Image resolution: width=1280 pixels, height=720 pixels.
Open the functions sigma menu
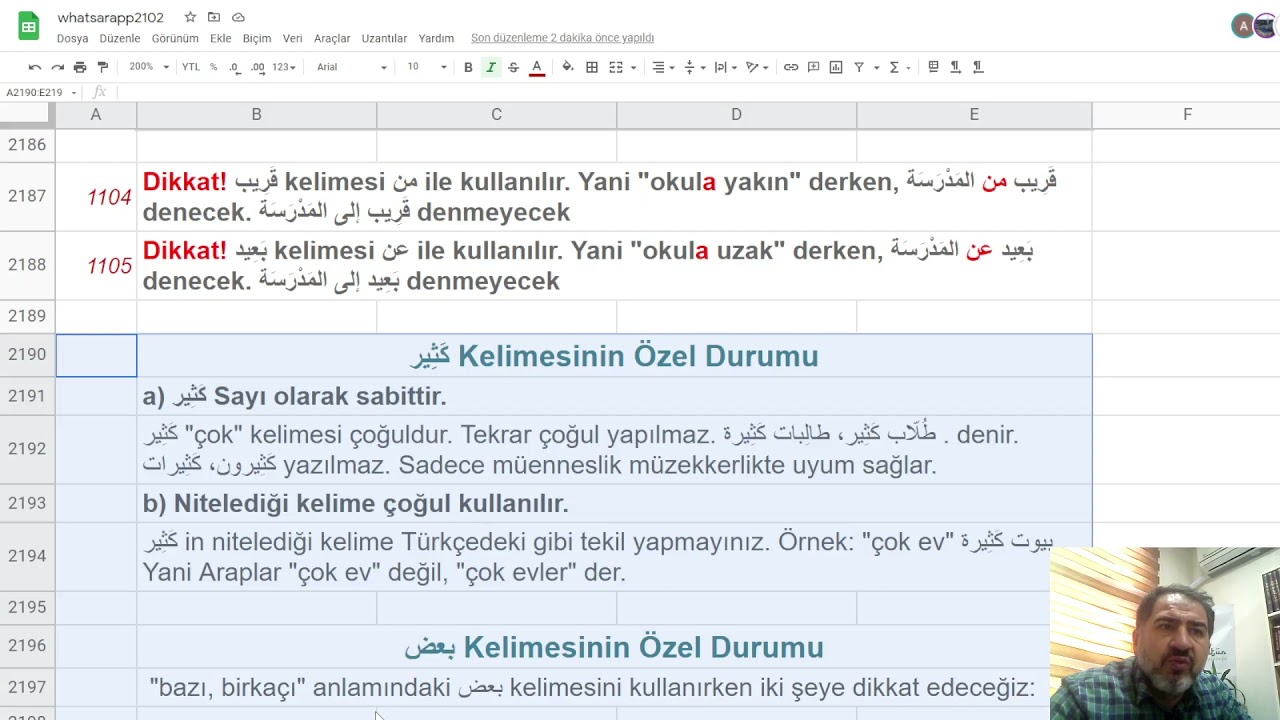(x=899, y=67)
